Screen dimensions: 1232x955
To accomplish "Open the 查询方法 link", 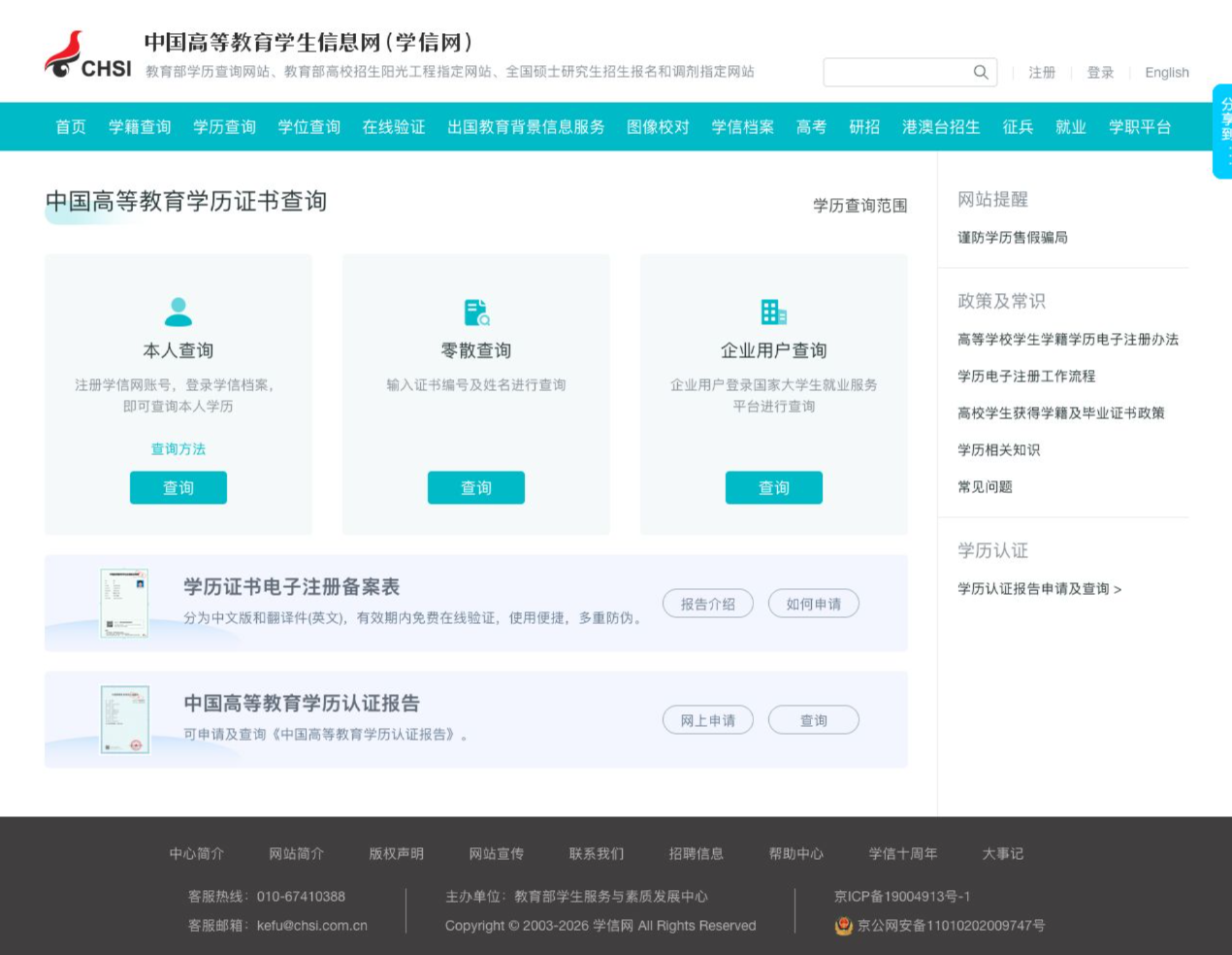I will point(178,449).
